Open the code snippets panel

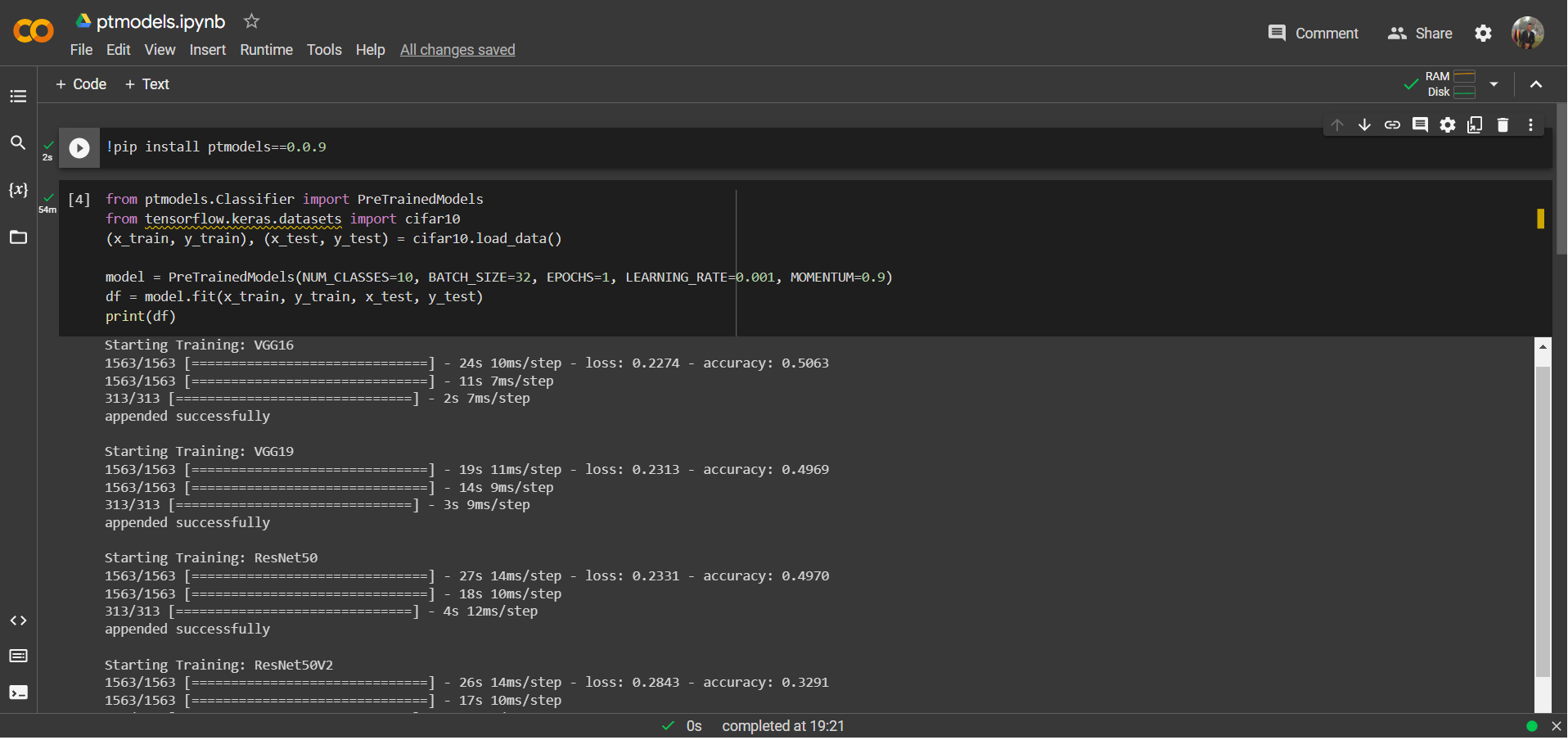pyautogui.click(x=18, y=620)
